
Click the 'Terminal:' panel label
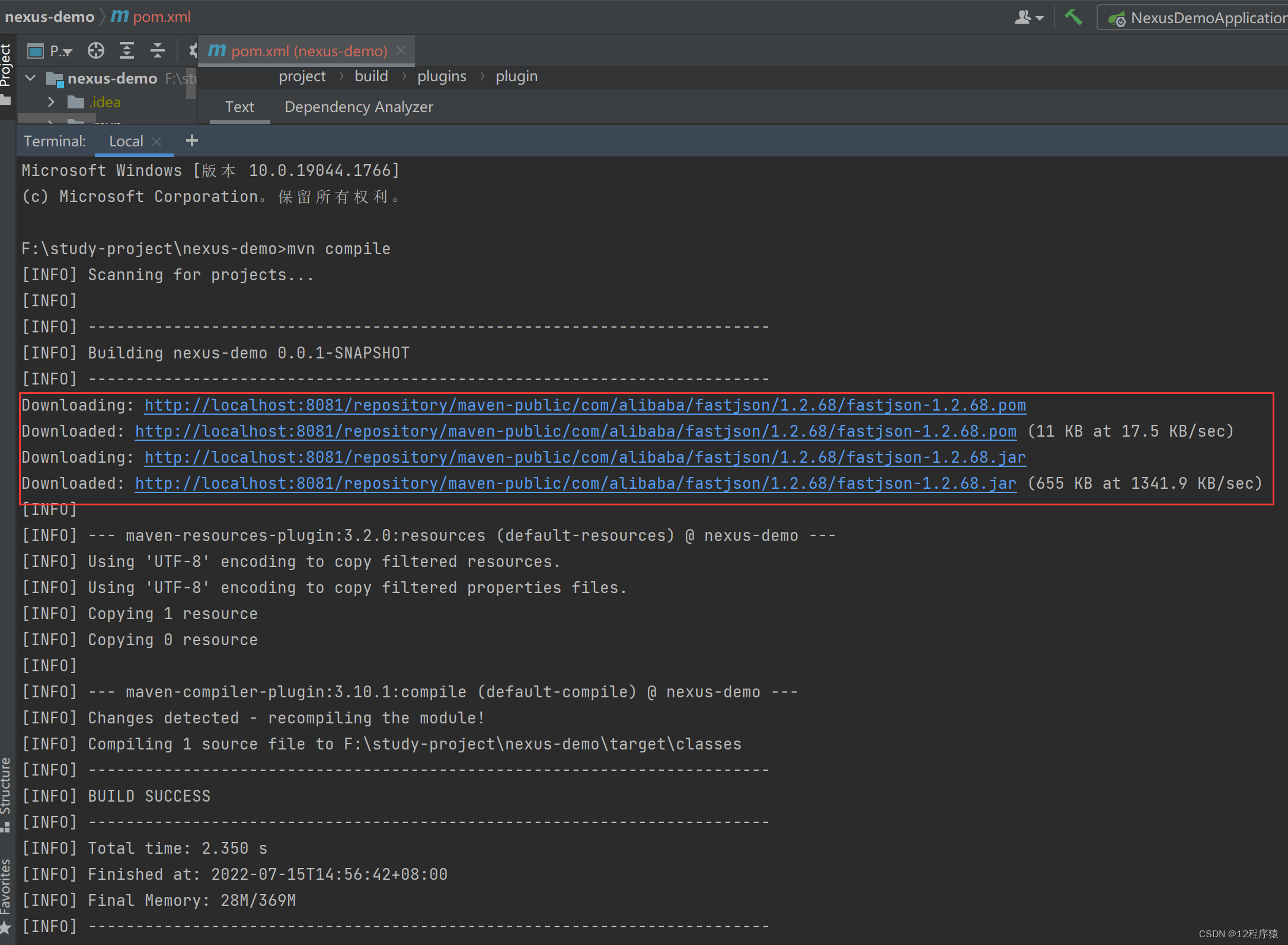(55, 142)
